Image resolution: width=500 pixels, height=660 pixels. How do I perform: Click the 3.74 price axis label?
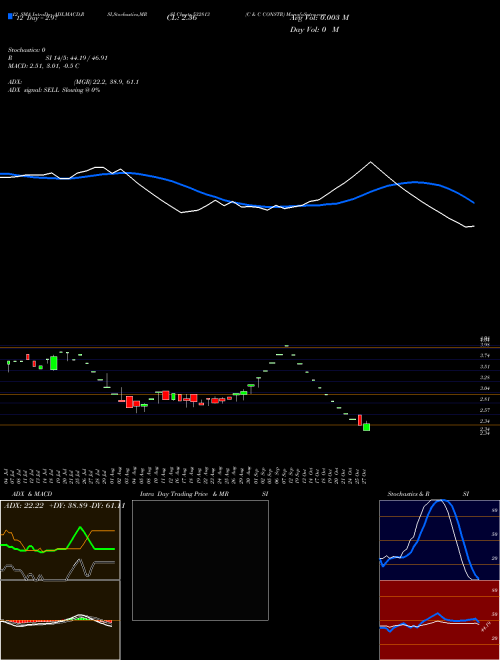[x=484, y=355]
